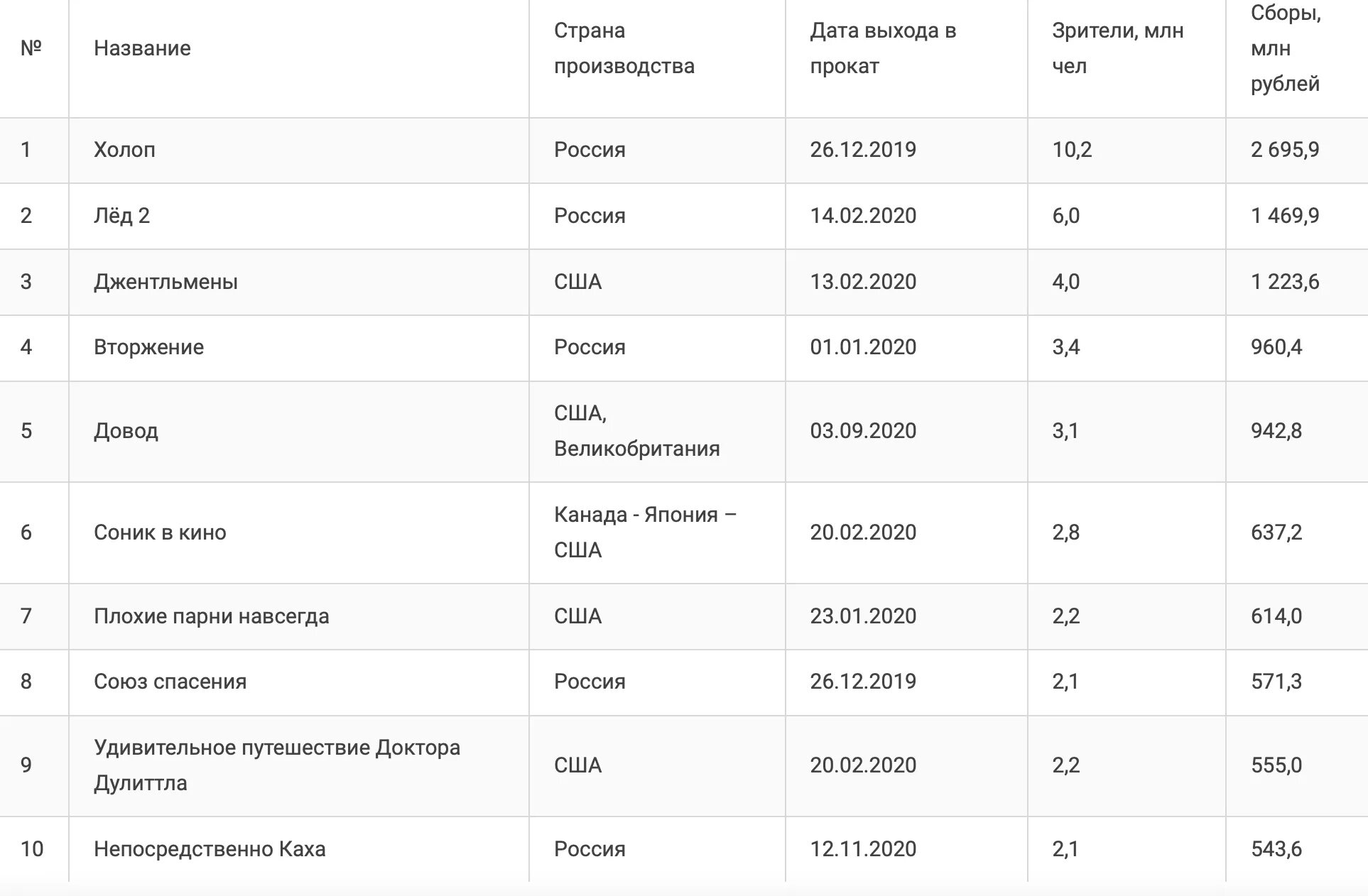Image resolution: width=1368 pixels, height=896 pixels.
Task: Click the Сборы, млн рублей header
Action: [x=1286, y=48]
